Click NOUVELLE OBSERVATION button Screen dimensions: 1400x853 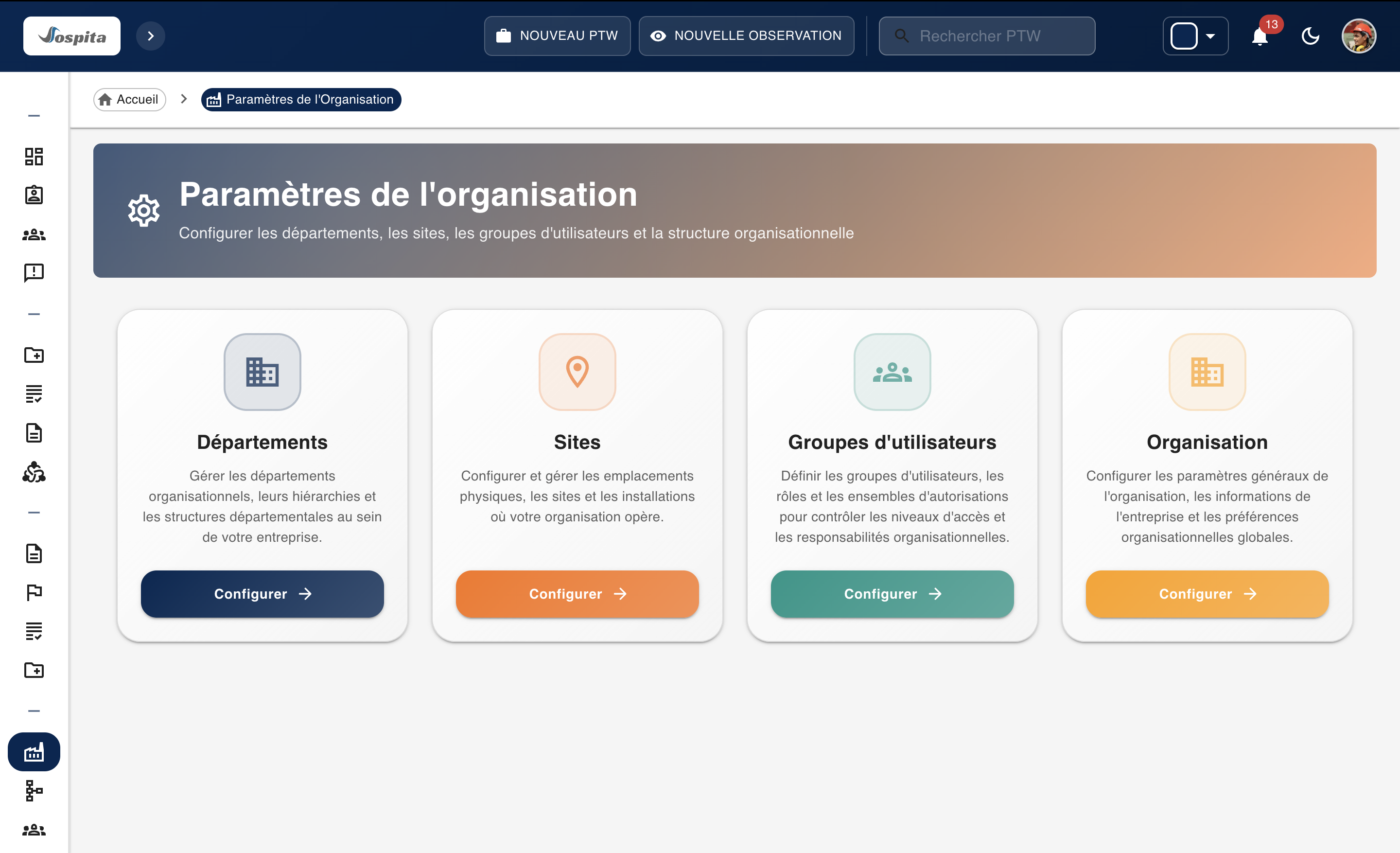746,36
